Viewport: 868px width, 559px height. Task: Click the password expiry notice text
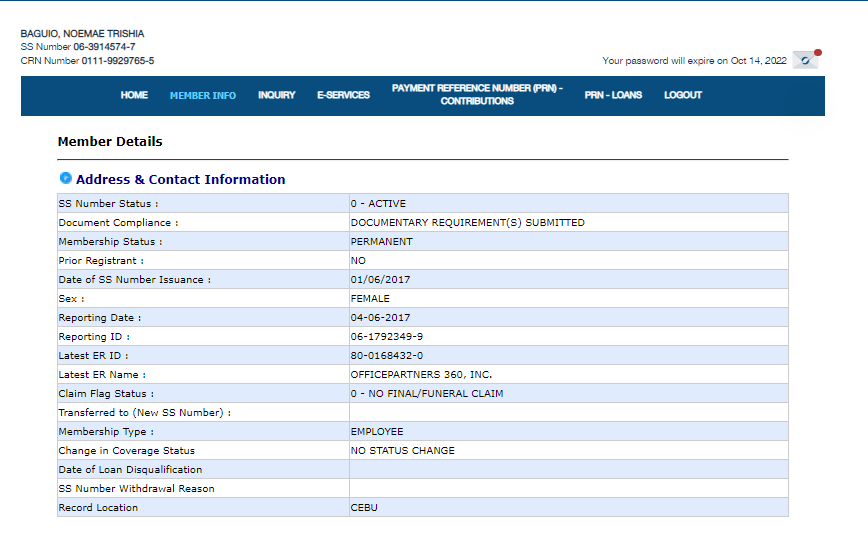[x=694, y=61]
